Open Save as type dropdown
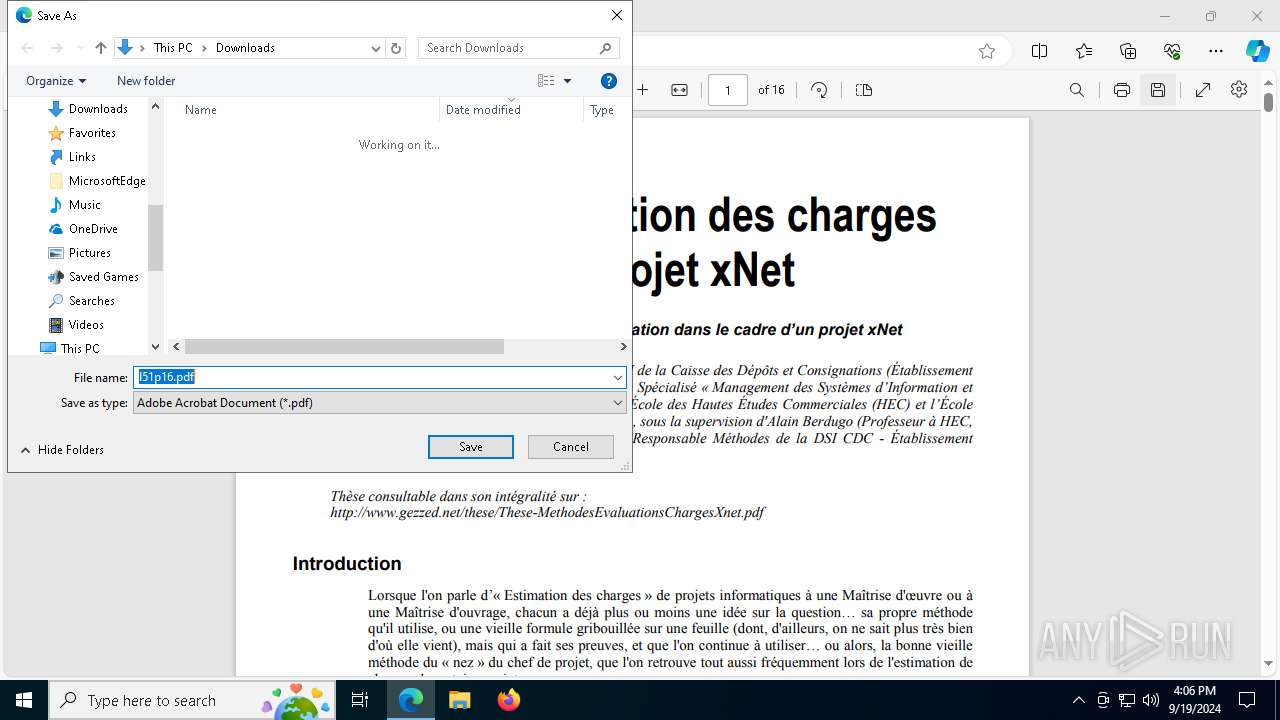The width and height of the screenshot is (1280, 720). [x=618, y=403]
